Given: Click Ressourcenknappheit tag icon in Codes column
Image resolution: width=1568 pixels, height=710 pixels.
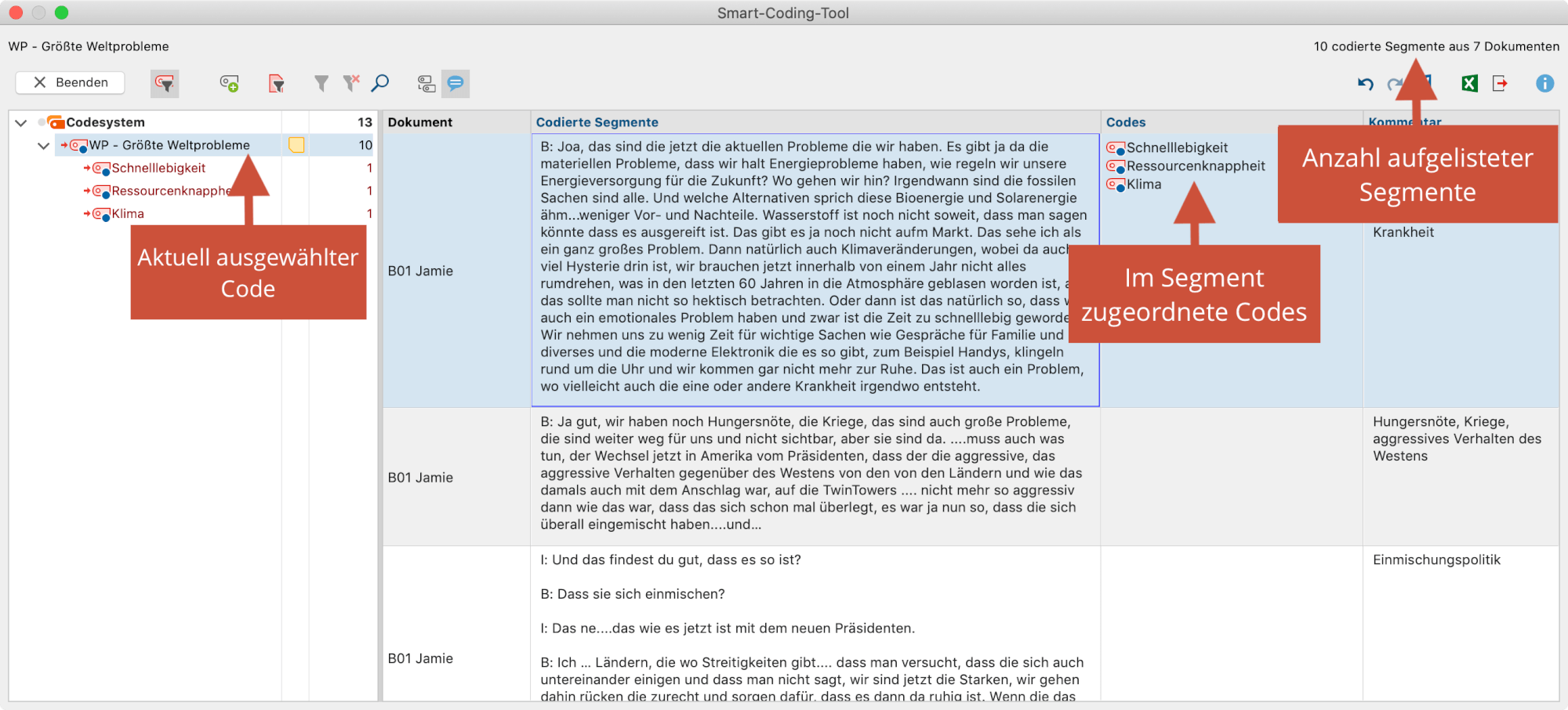Looking at the screenshot, I should pos(1116,166).
